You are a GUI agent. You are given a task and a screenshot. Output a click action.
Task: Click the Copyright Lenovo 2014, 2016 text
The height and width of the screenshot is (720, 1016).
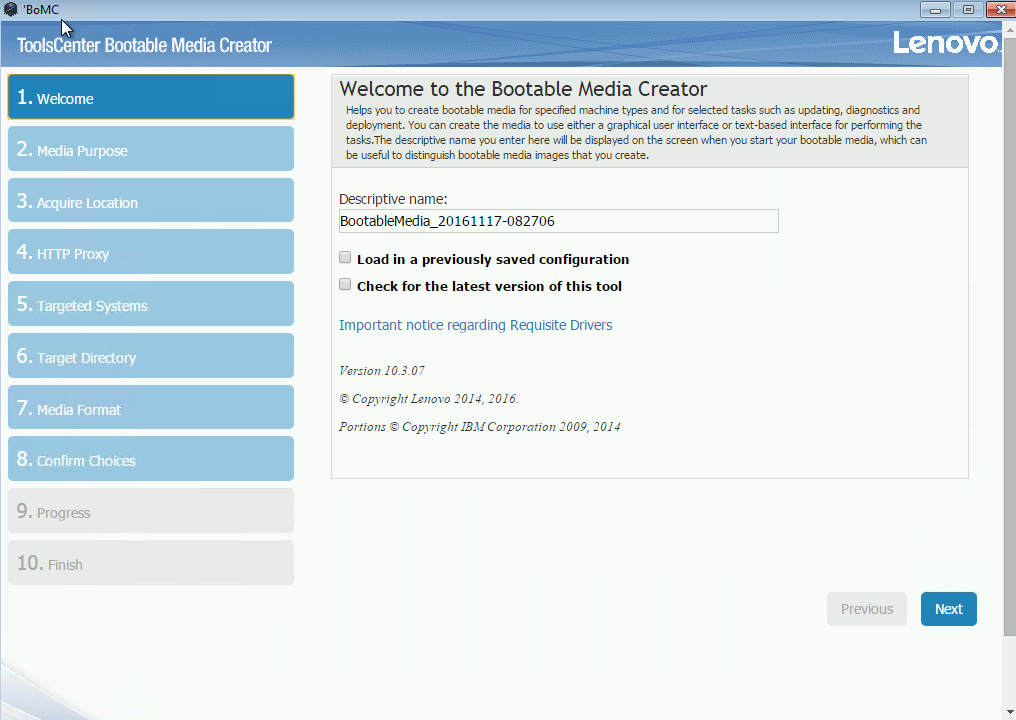[x=428, y=399]
